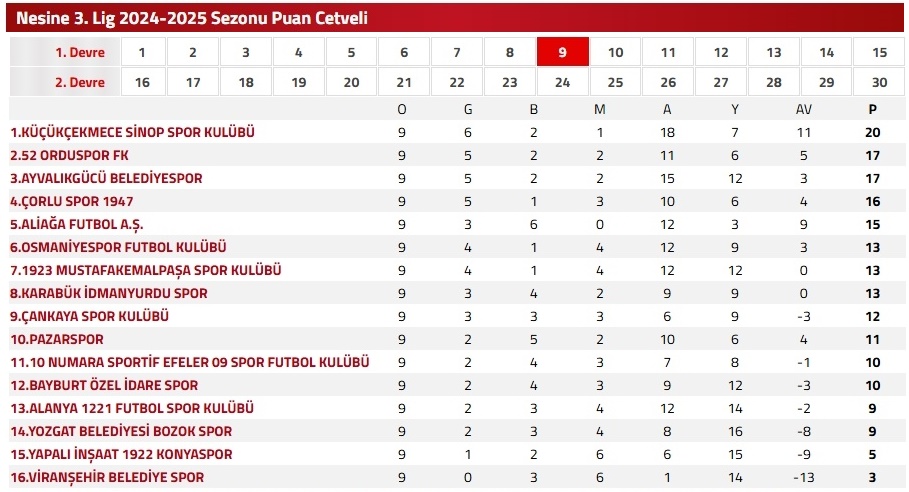The height and width of the screenshot is (492, 909).
Task: Jump to week 30 tab
Action: pos(880,82)
